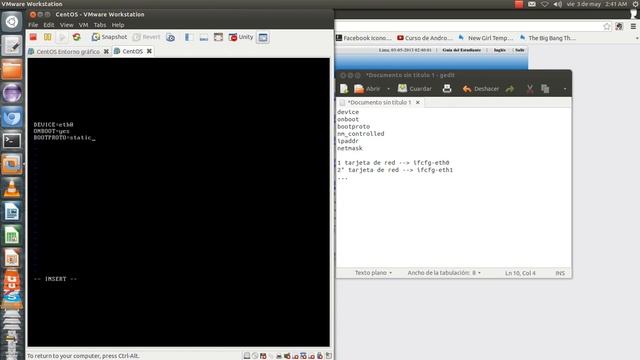Suspend the virtual machine with pause icon

(48, 37)
